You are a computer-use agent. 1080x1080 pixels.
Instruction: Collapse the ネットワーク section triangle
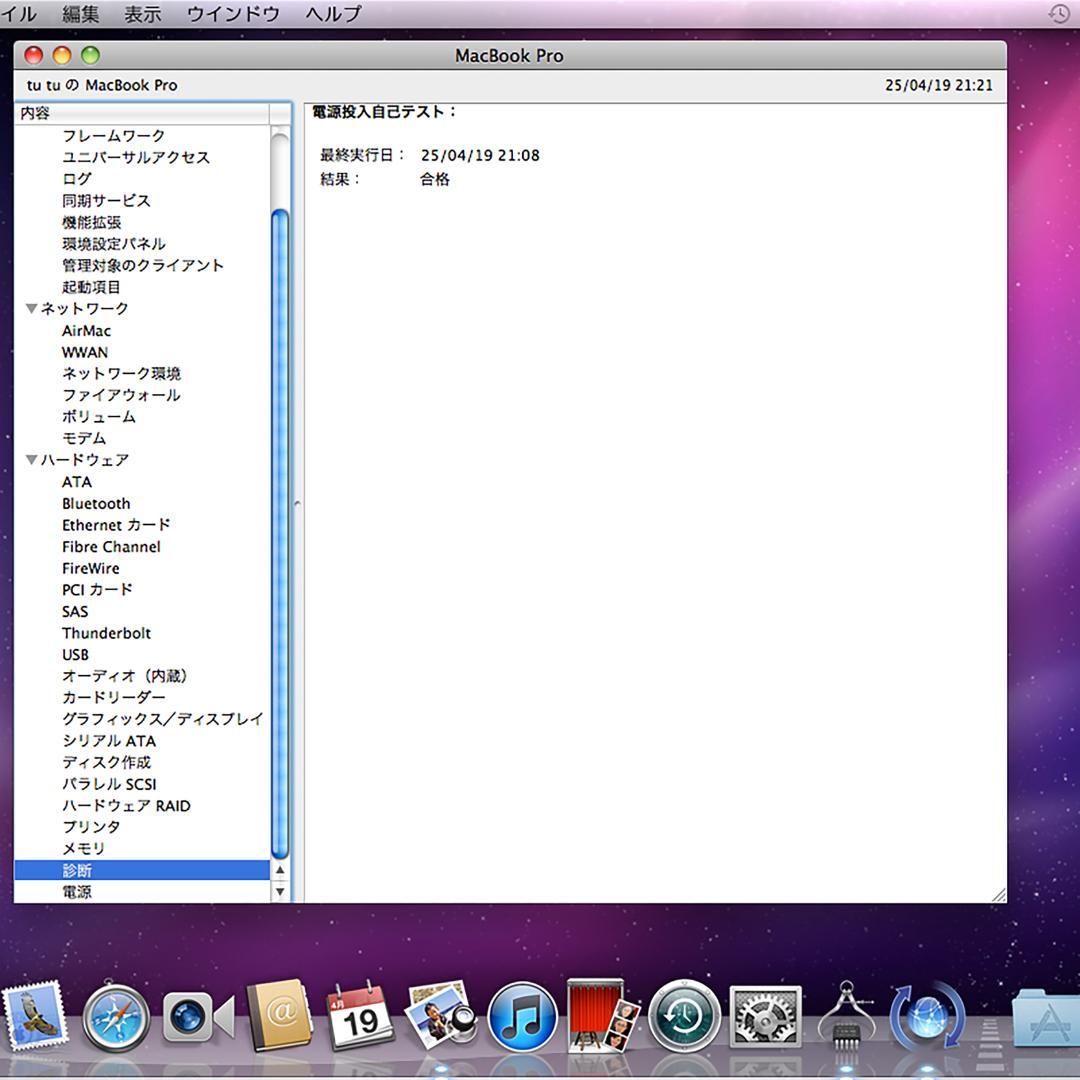pyautogui.click(x=31, y=308)
